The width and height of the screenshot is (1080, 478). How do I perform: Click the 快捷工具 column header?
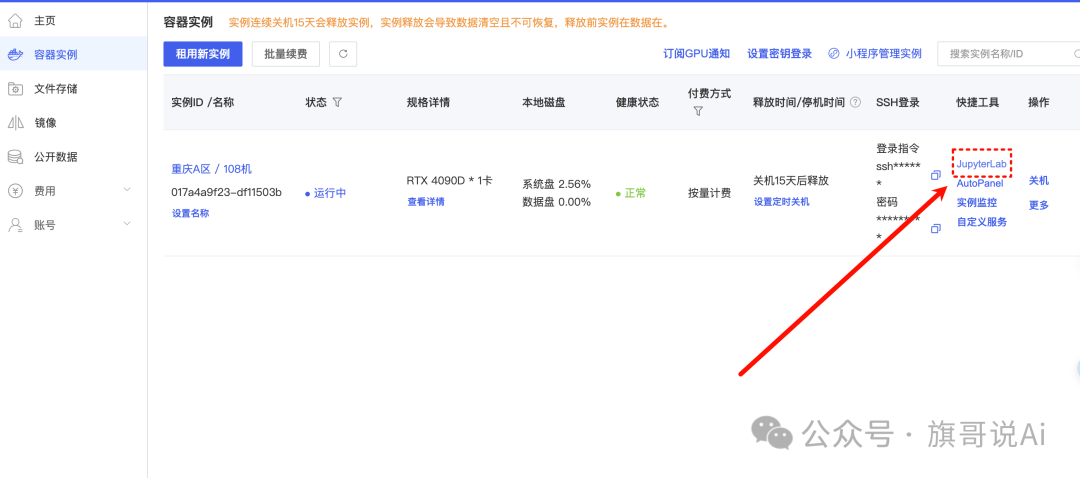click(x=977, y=102)
